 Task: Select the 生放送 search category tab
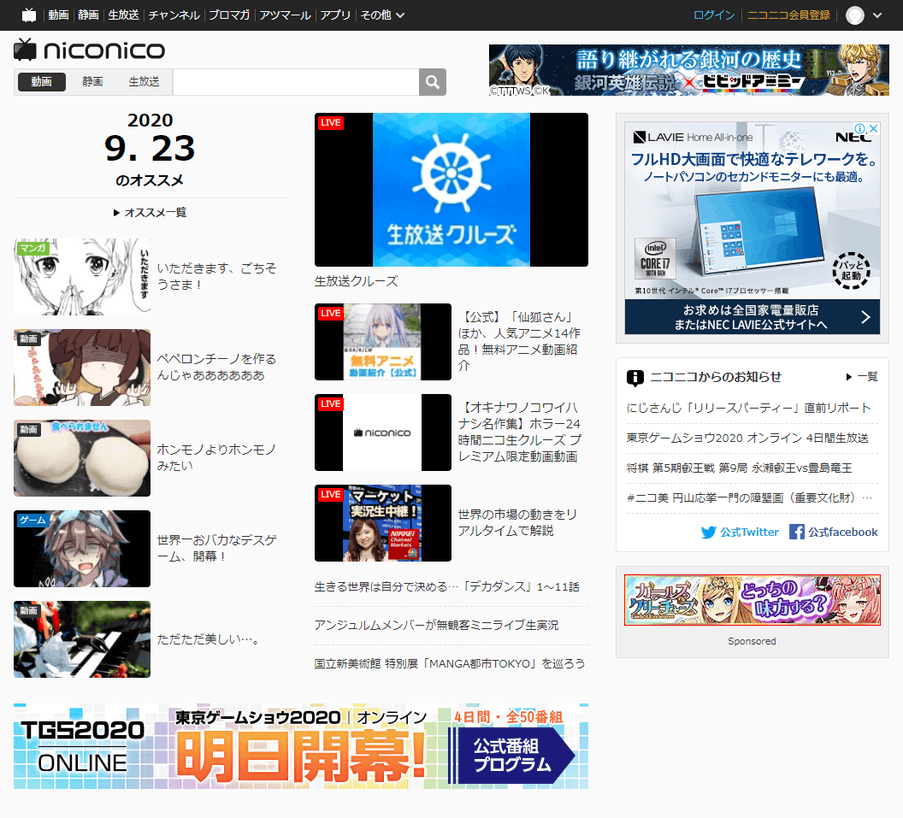143,82
